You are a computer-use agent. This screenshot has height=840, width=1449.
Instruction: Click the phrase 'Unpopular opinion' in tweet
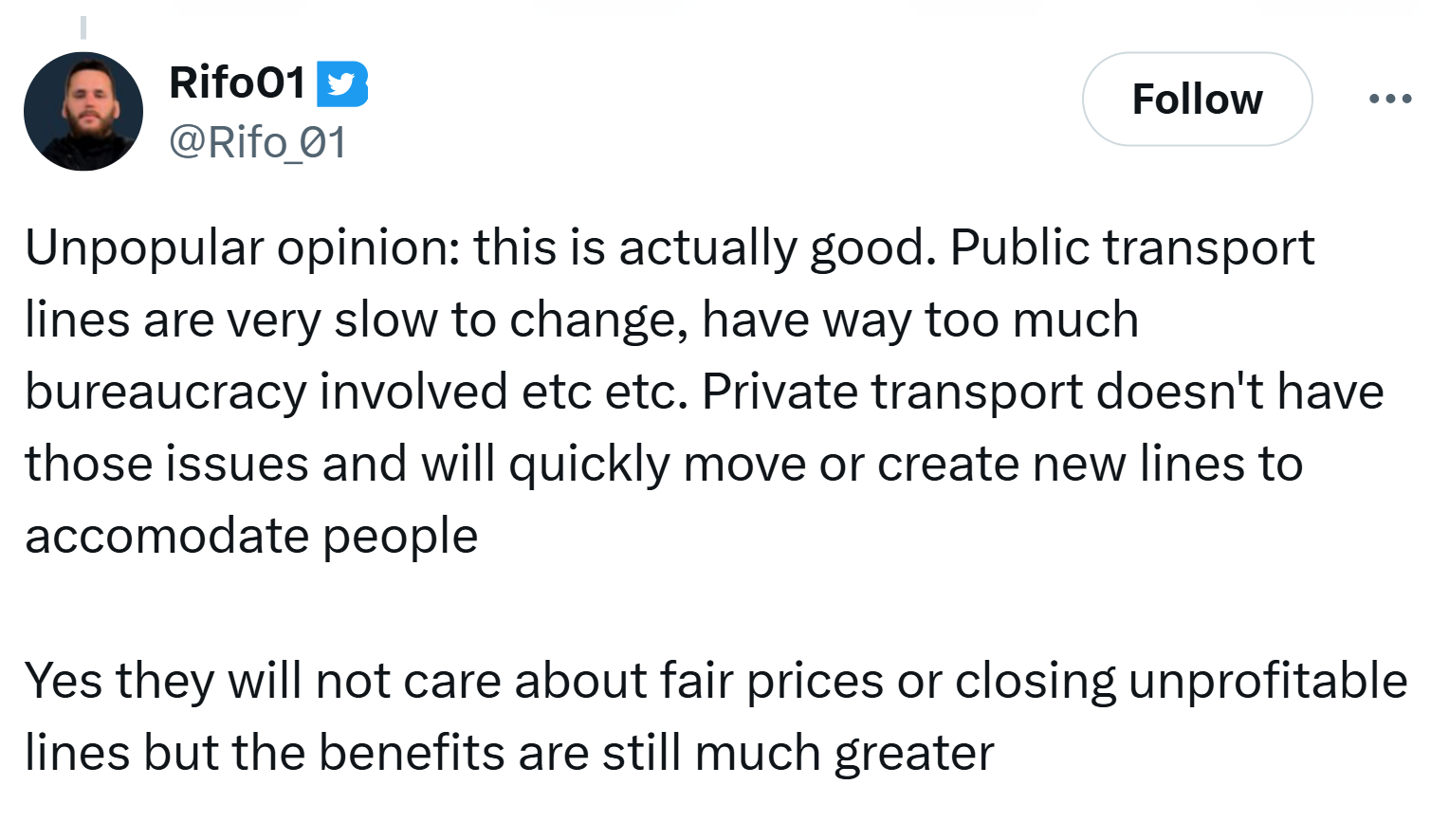tap(242, 248)
